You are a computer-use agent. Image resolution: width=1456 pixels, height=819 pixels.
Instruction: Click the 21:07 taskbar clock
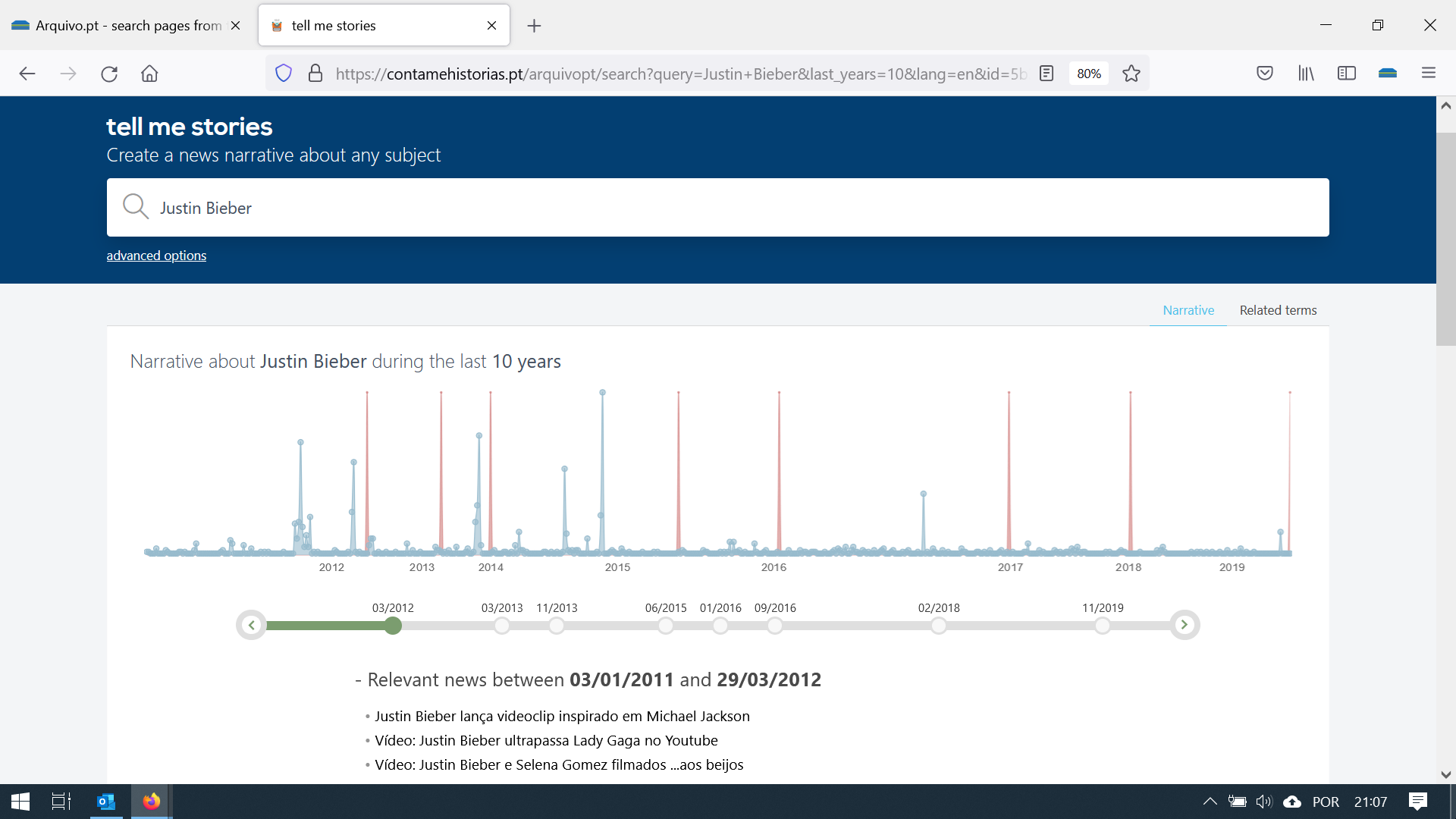tap(1371, 802)
